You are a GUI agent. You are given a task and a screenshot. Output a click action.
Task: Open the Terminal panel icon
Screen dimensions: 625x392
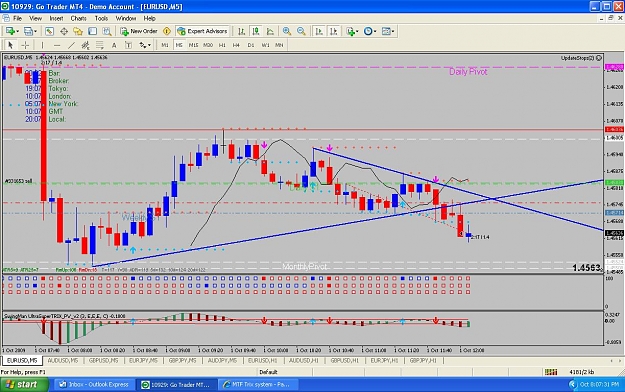pyautogui.click(x=92, y=31)
